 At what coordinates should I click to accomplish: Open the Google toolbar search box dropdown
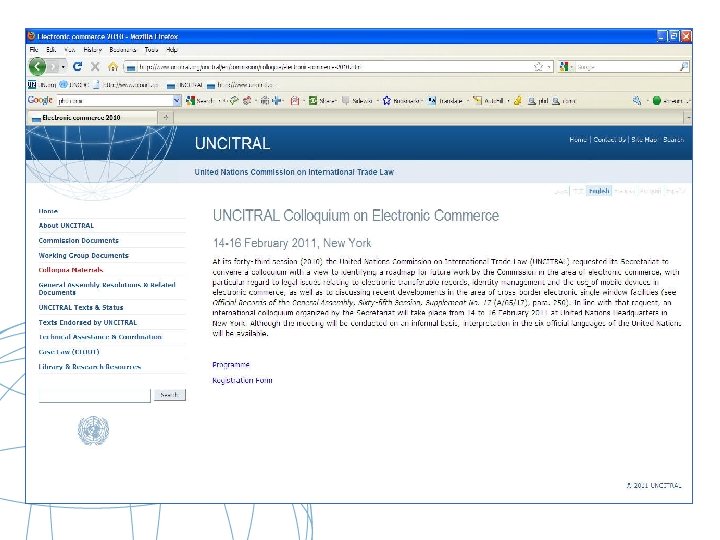click(x=177, y=101)
